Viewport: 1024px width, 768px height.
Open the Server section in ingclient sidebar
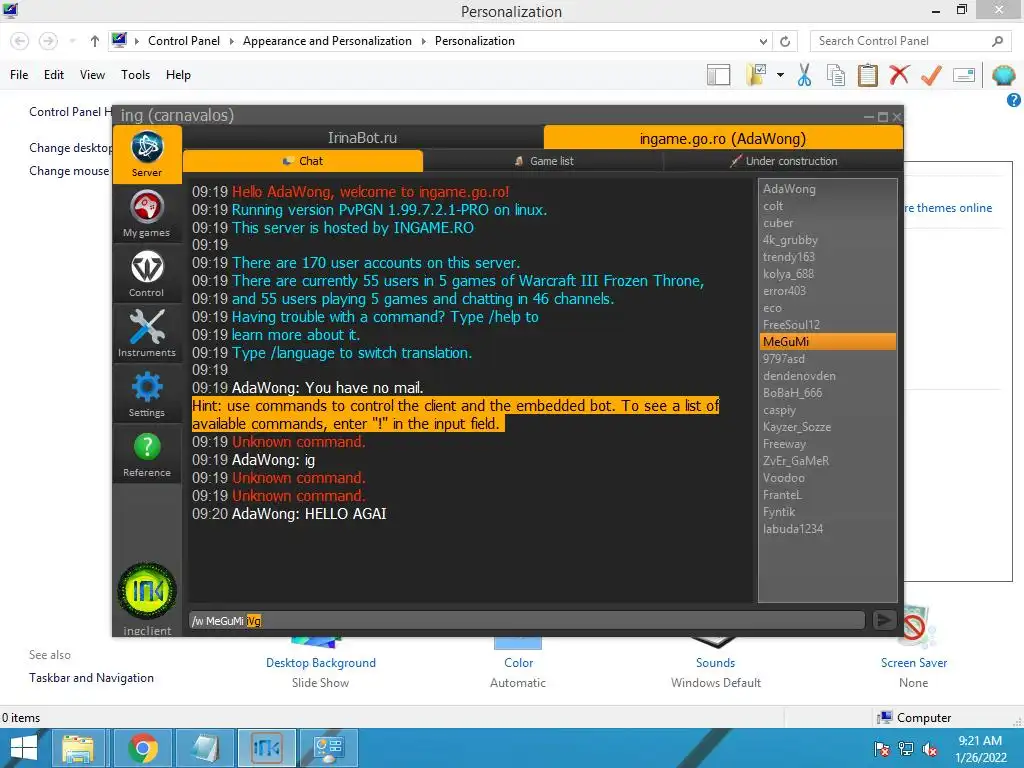147,154
